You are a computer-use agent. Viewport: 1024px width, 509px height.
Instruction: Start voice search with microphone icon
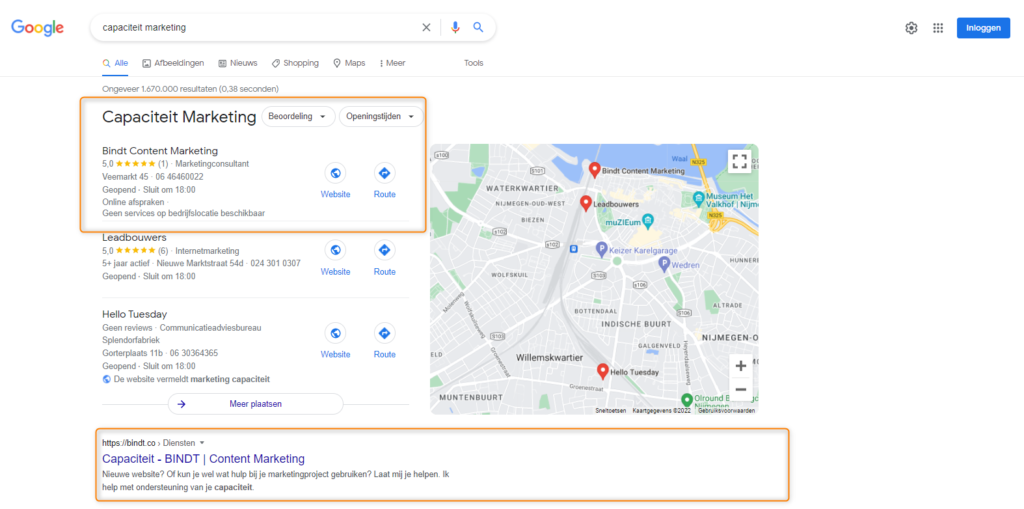tap(455, 27)
